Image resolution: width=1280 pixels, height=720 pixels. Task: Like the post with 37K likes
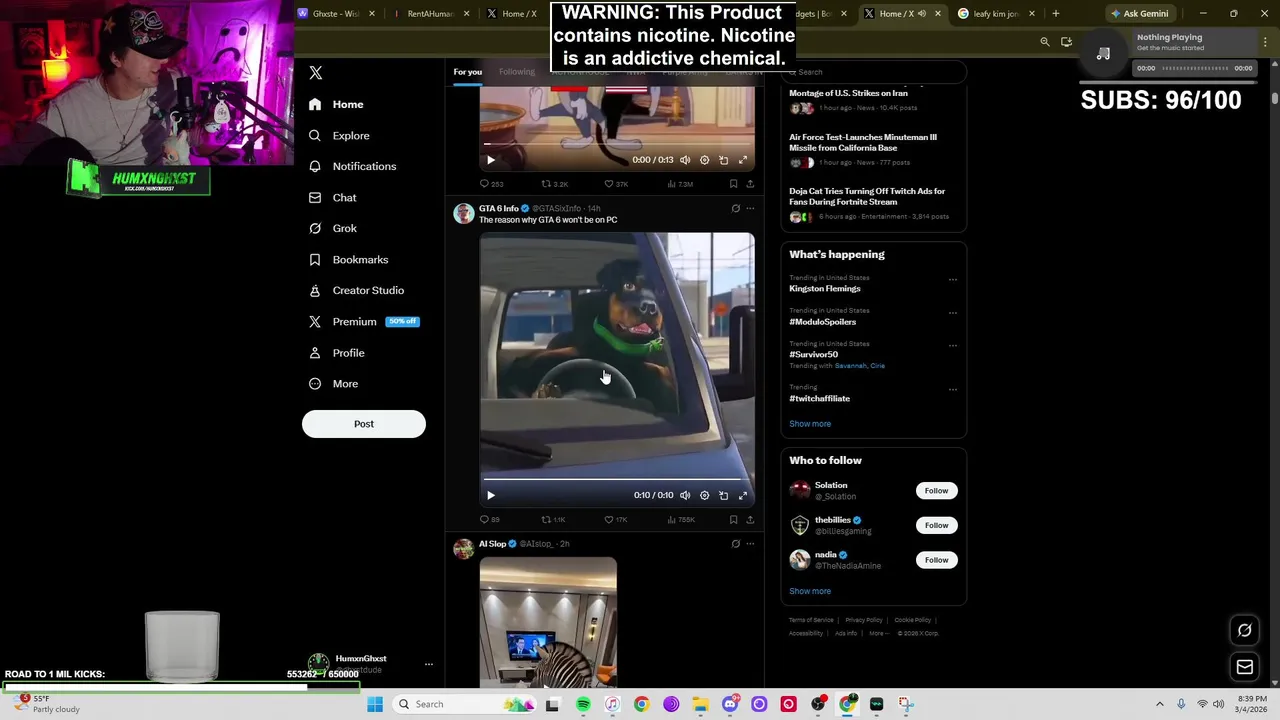(616, 184)
